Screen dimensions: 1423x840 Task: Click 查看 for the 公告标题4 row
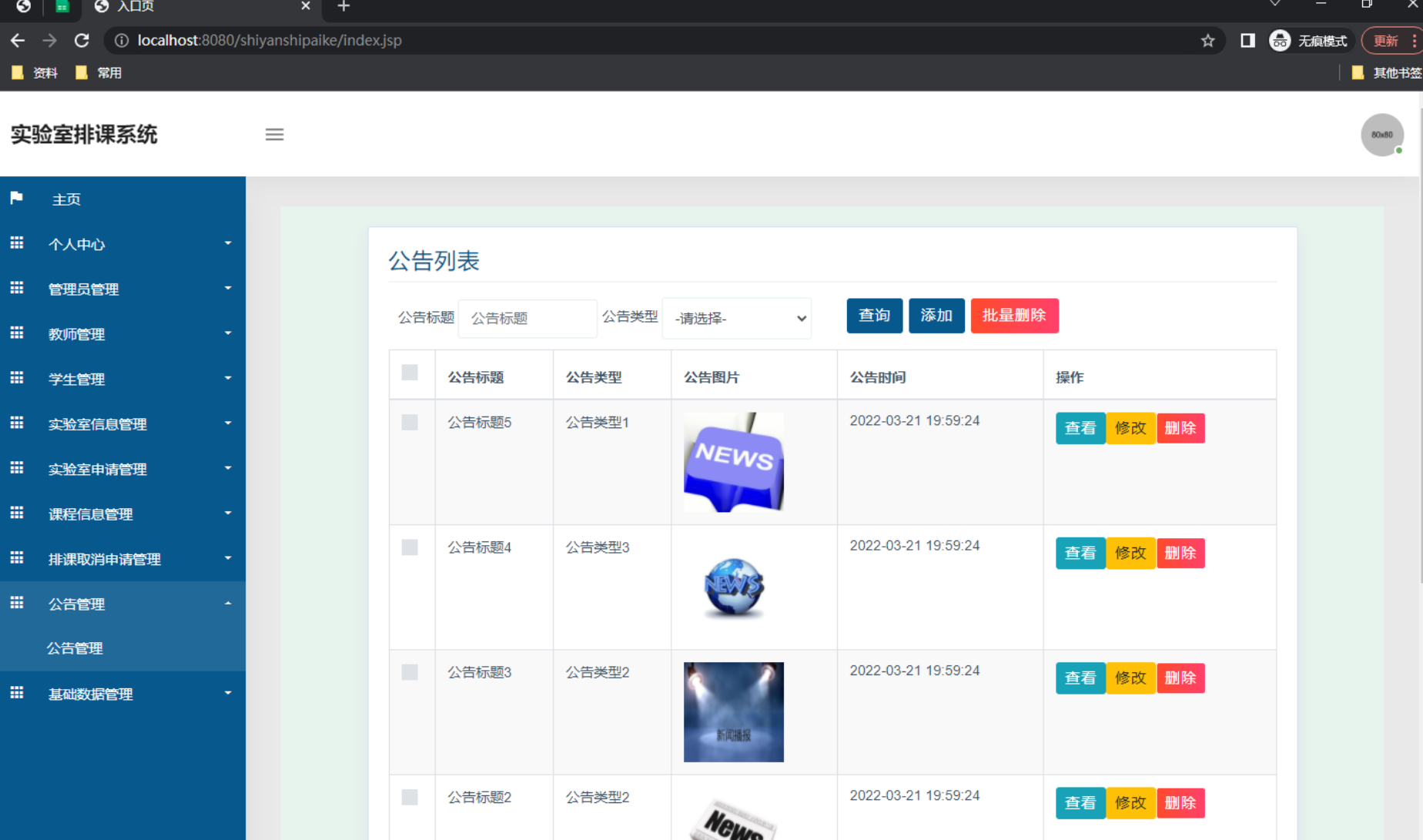click(1080, 553)
